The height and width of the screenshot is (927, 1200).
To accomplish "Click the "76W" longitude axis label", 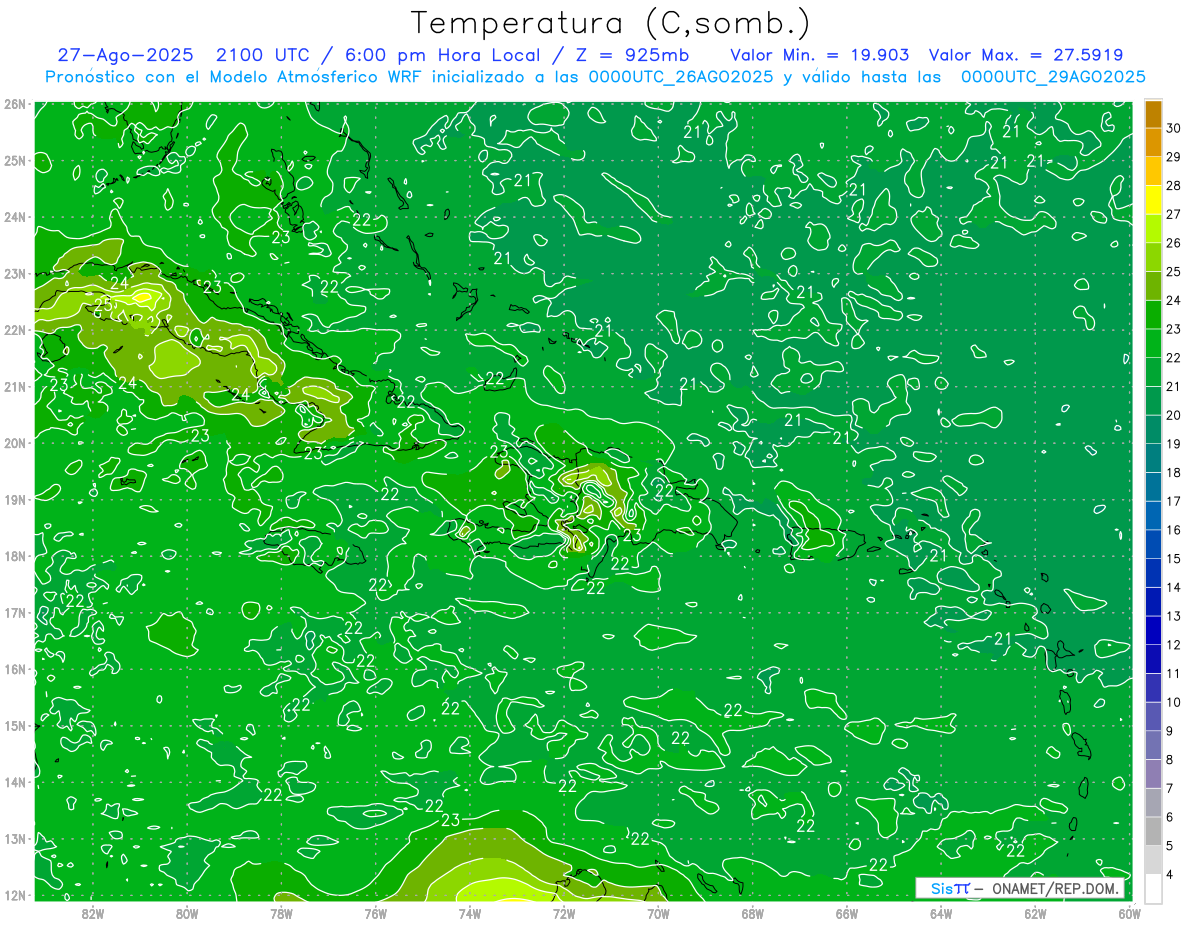I will click(x=376, y=912).
